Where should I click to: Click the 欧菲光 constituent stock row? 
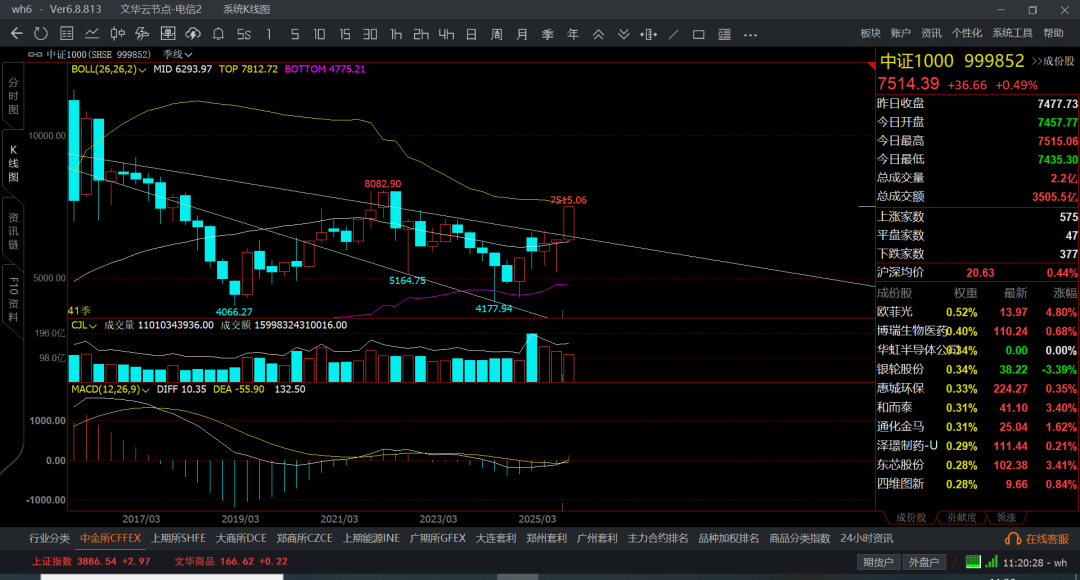[977, 312]
